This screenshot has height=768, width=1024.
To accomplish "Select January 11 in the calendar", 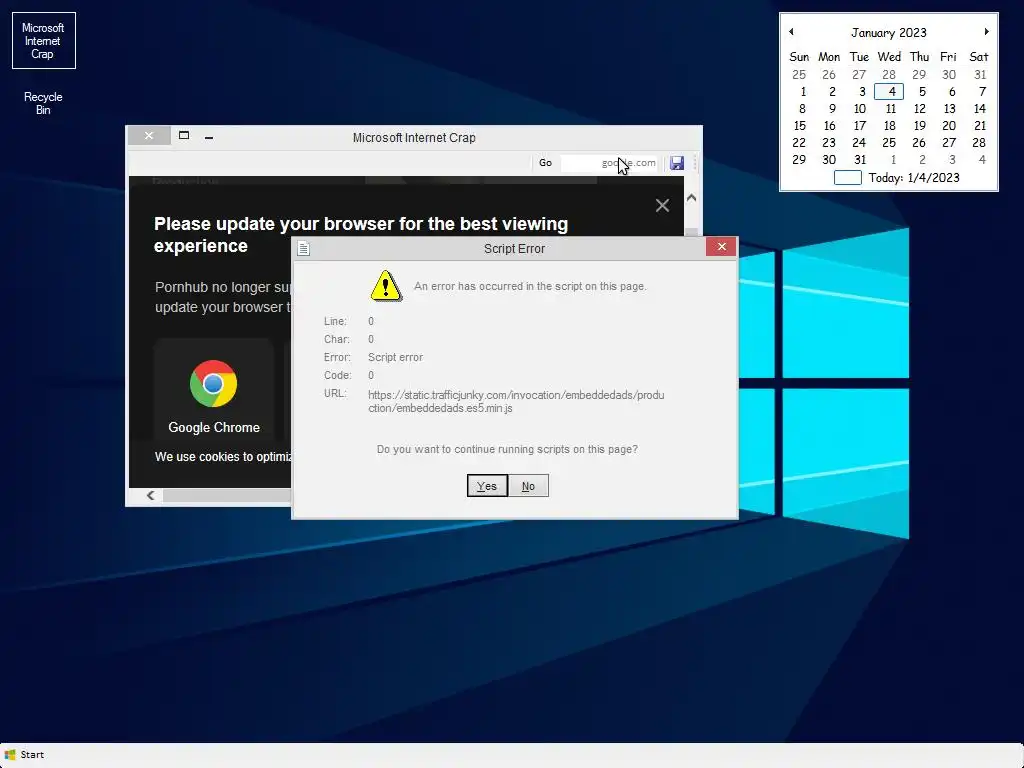I will point(889,108).
